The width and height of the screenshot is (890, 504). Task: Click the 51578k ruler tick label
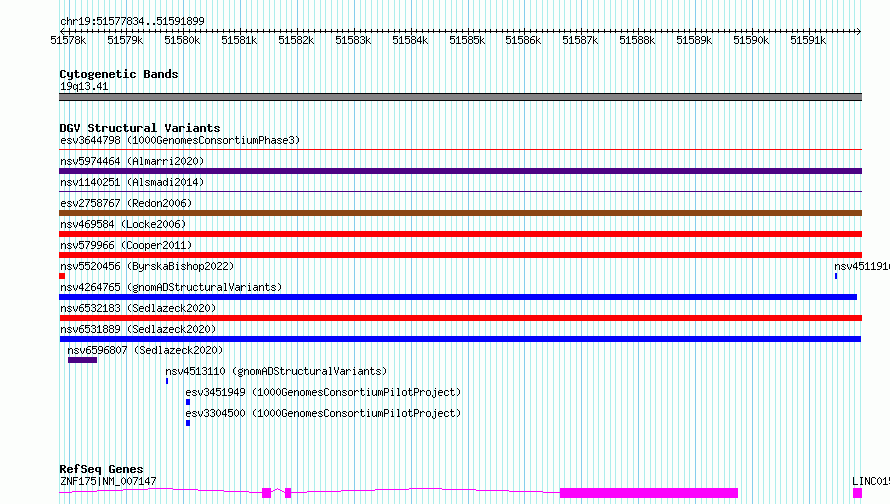(x=68, y=41)
